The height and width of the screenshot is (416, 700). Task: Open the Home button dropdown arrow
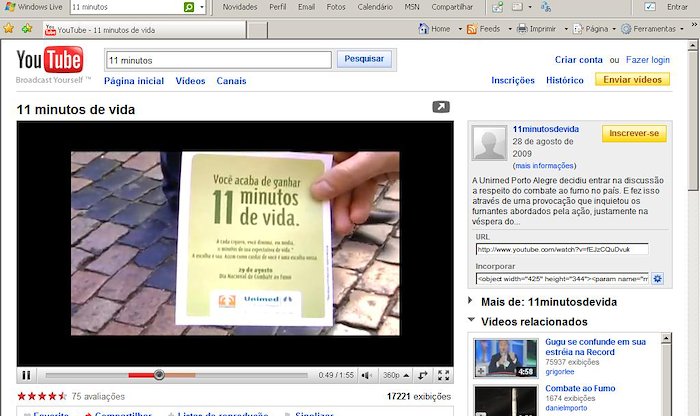pos(460,29)
